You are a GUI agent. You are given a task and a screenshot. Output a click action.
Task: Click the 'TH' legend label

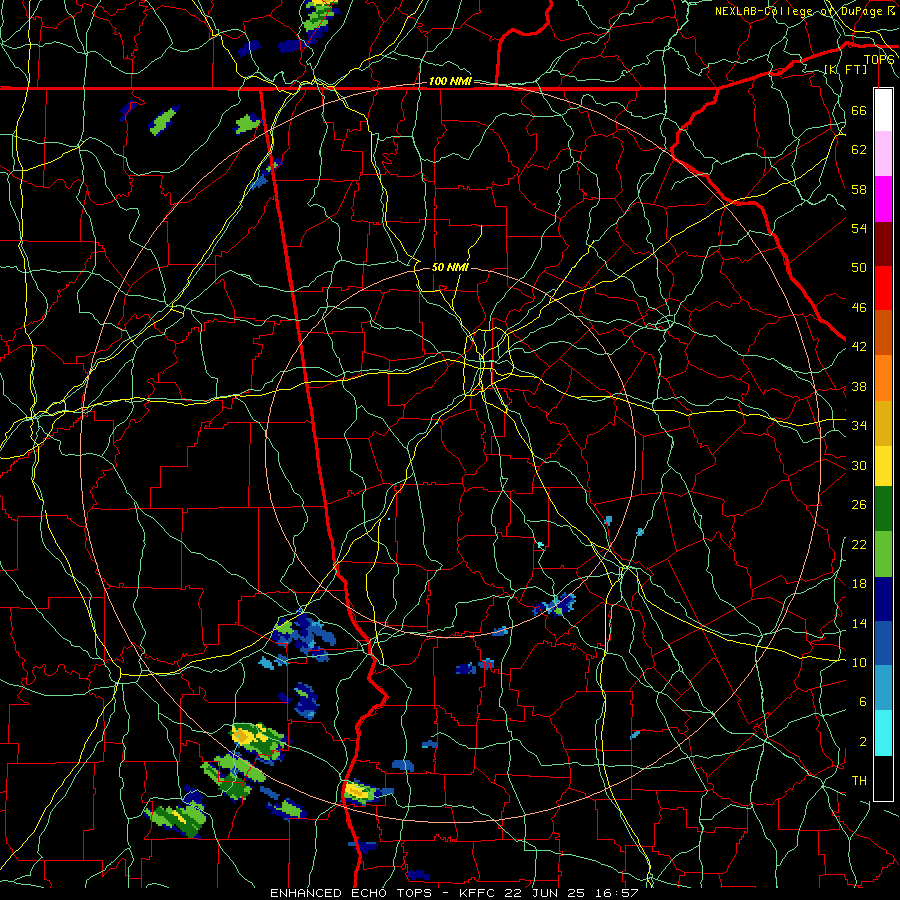(x=859, y=781)
